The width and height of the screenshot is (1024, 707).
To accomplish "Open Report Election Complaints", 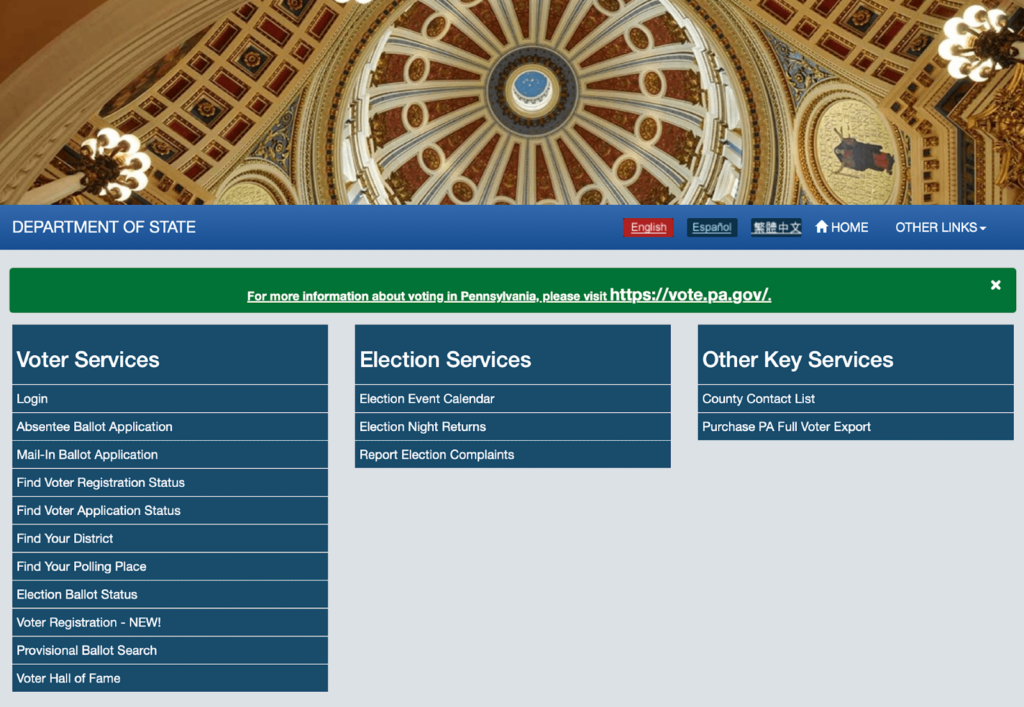I will pos(436,455).
